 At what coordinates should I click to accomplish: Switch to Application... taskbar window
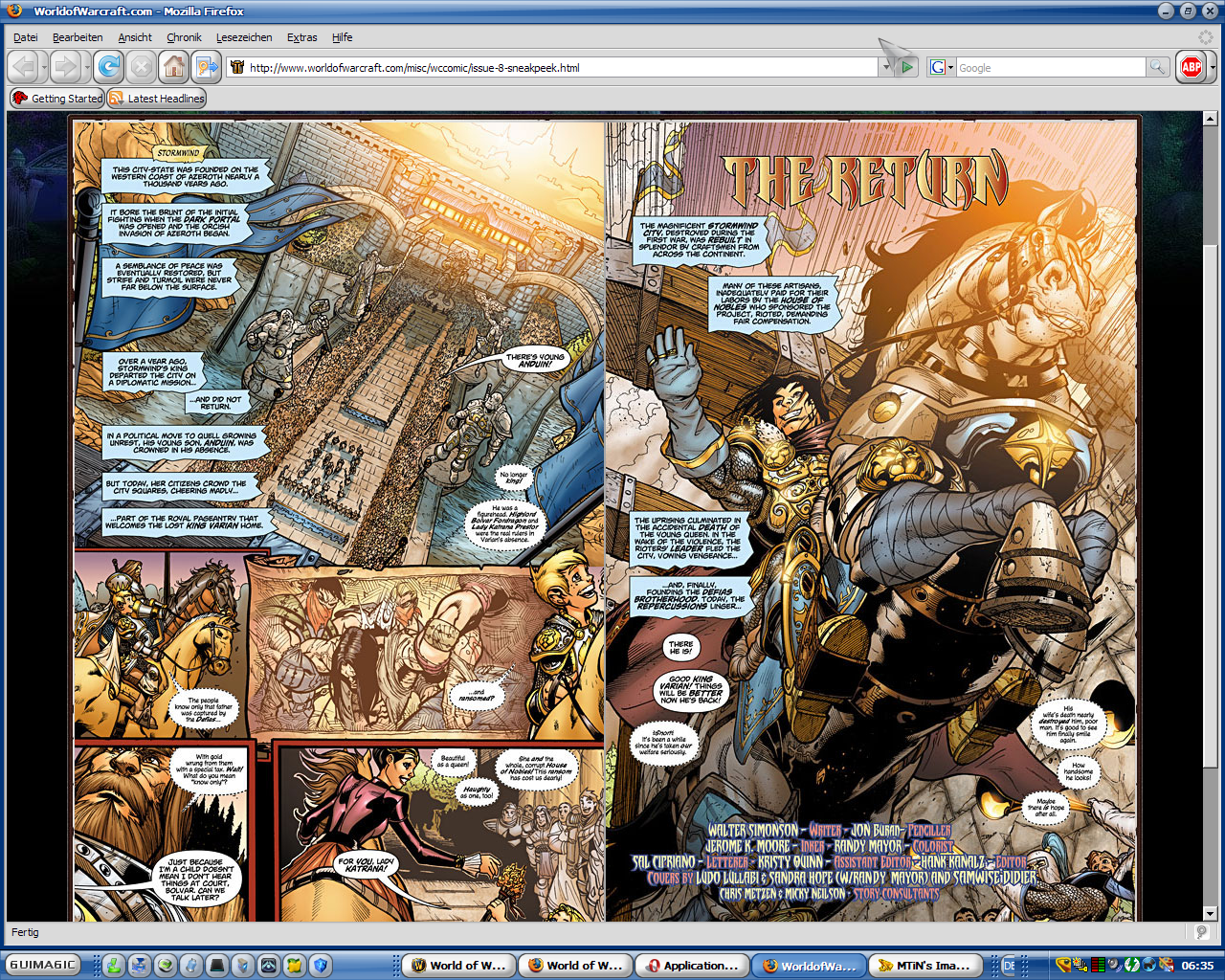click(692, 965)
